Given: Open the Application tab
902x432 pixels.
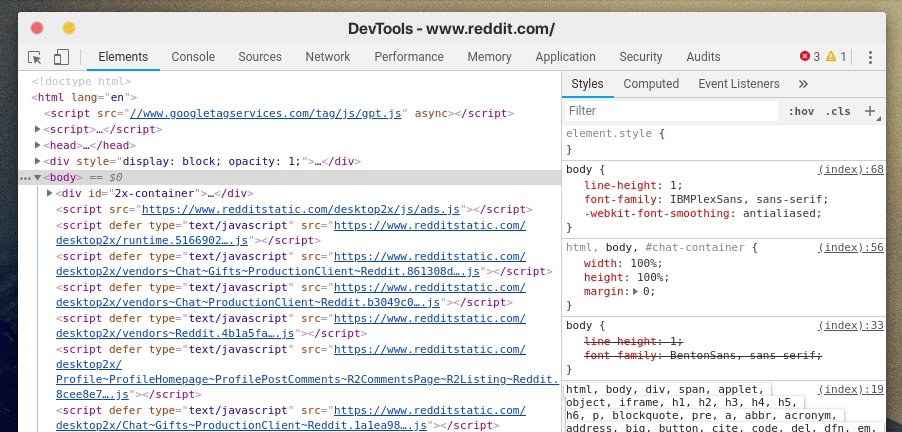Looking at the screenshot, I should [565, 57].
